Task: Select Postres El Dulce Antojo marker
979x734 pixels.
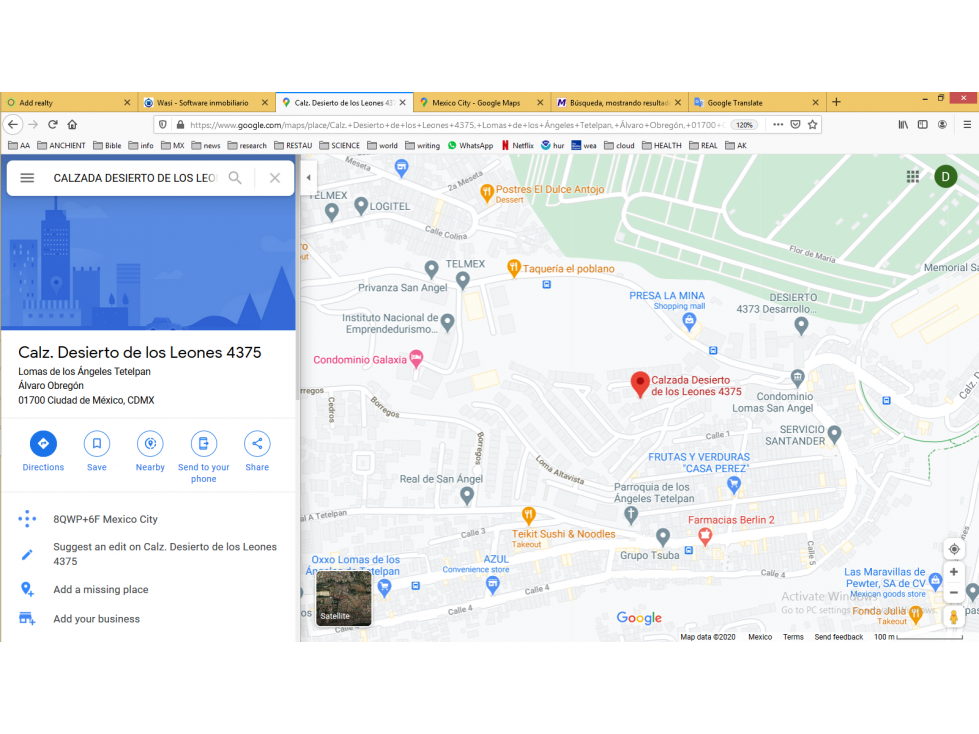Action: point(487,193)
